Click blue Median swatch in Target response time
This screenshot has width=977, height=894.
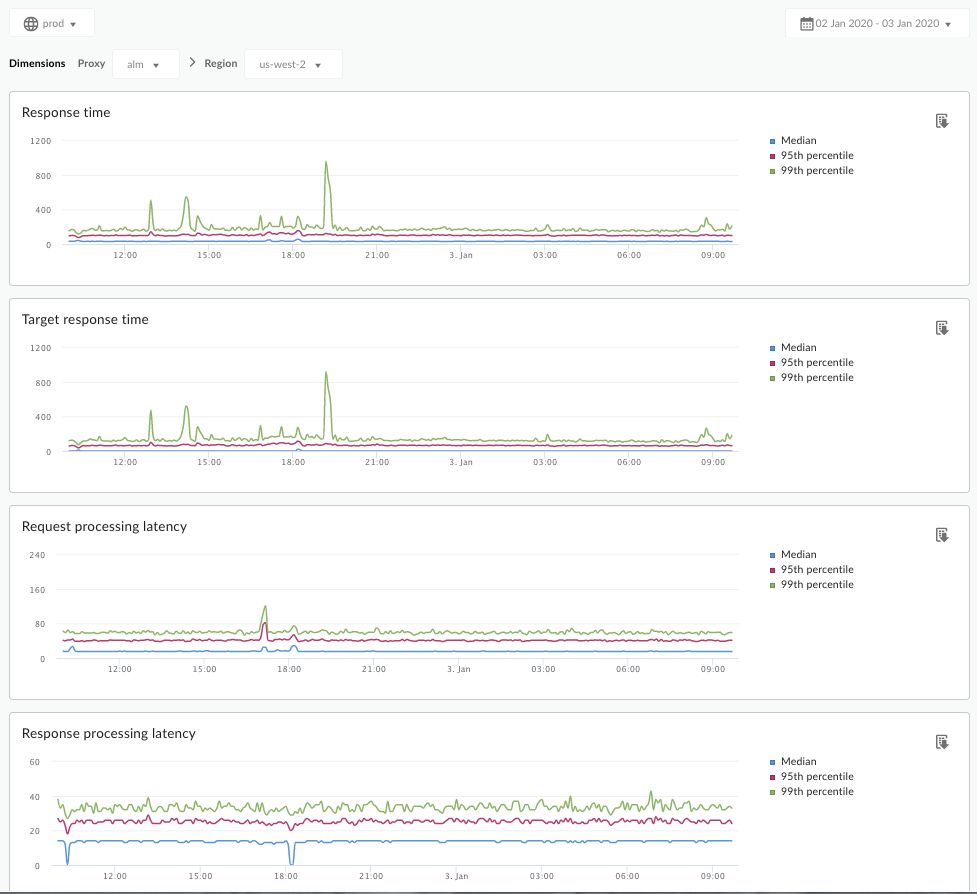773,348
